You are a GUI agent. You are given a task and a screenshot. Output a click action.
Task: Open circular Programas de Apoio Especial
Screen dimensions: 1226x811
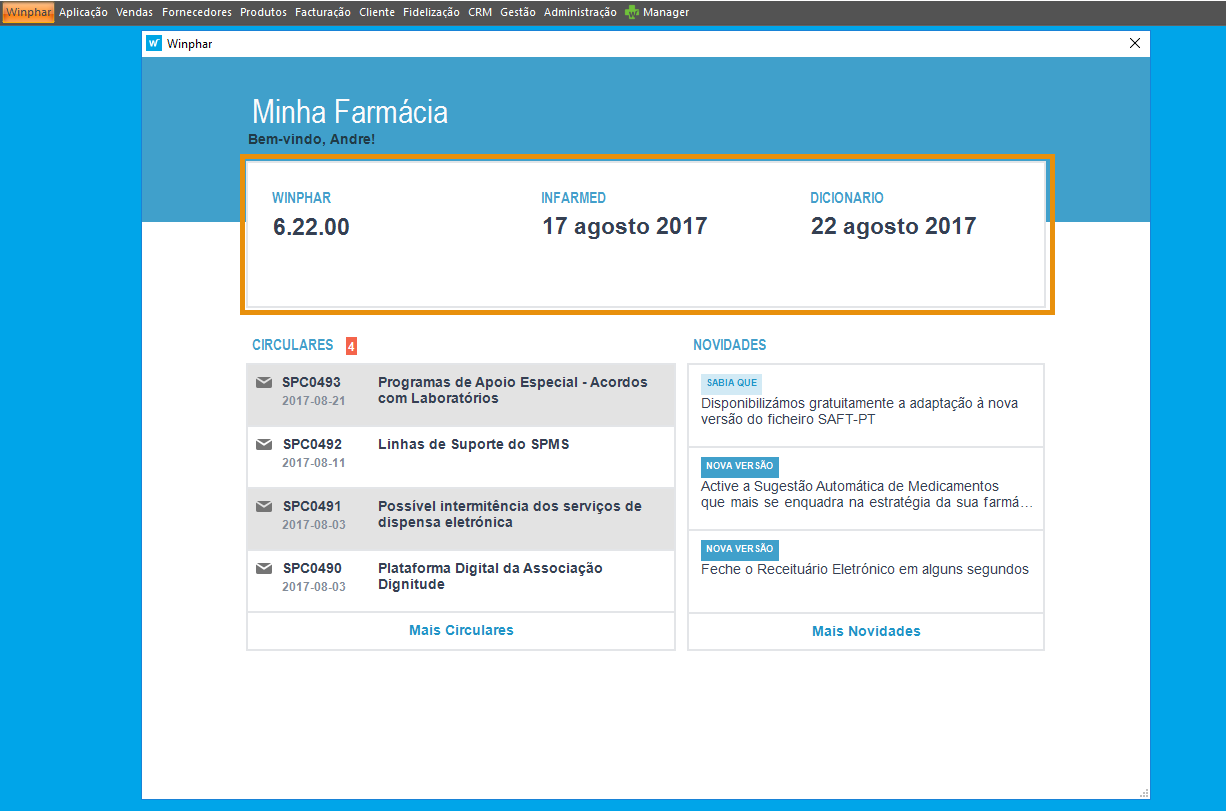[512, 390]
